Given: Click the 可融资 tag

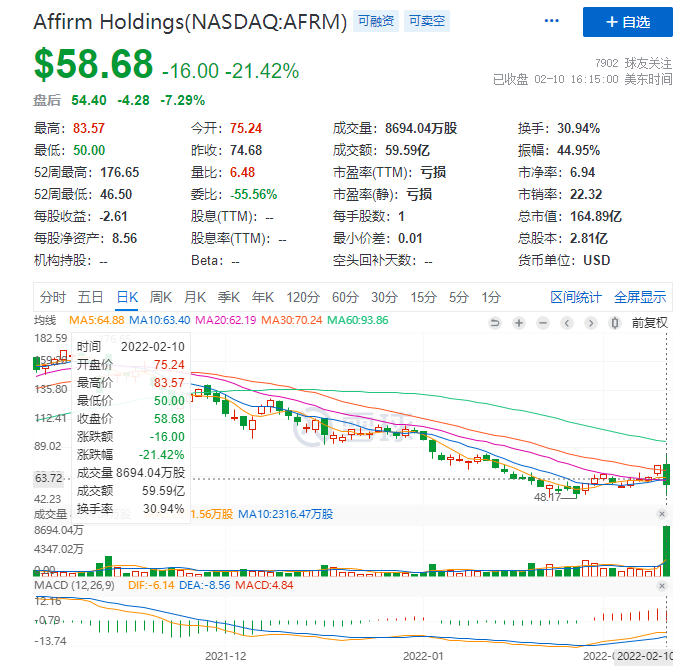Looking at the screenshot, I should pyautogui.click(x=376, y=21).
